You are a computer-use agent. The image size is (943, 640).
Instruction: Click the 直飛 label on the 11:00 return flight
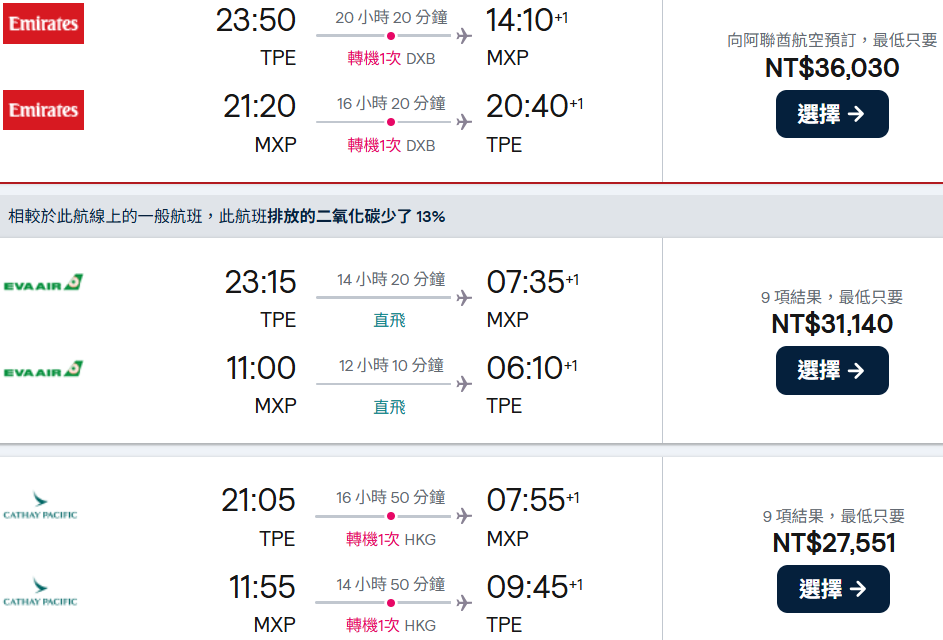[390, 406]
